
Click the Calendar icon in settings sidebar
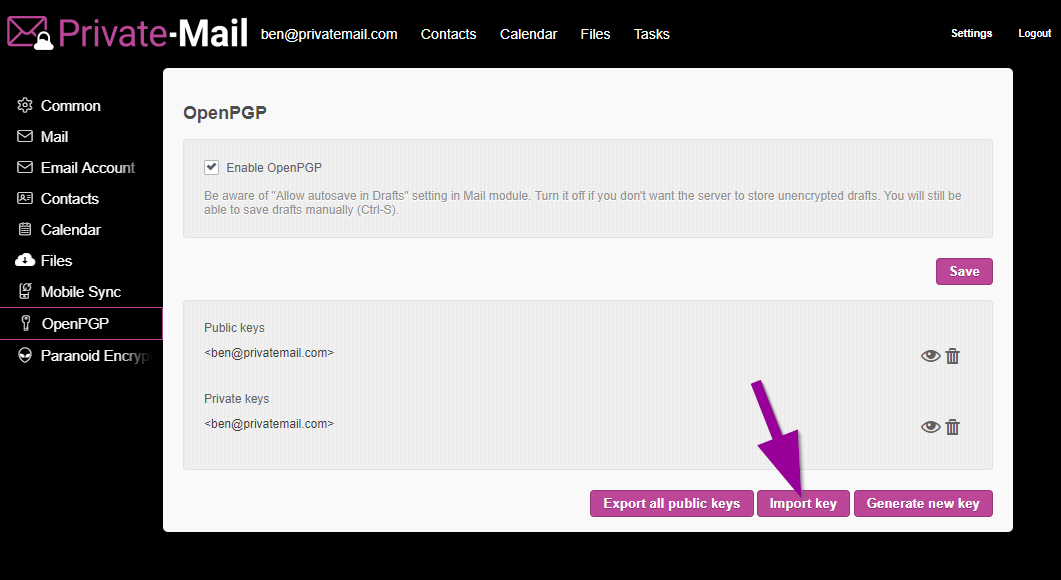coord(25,230)
